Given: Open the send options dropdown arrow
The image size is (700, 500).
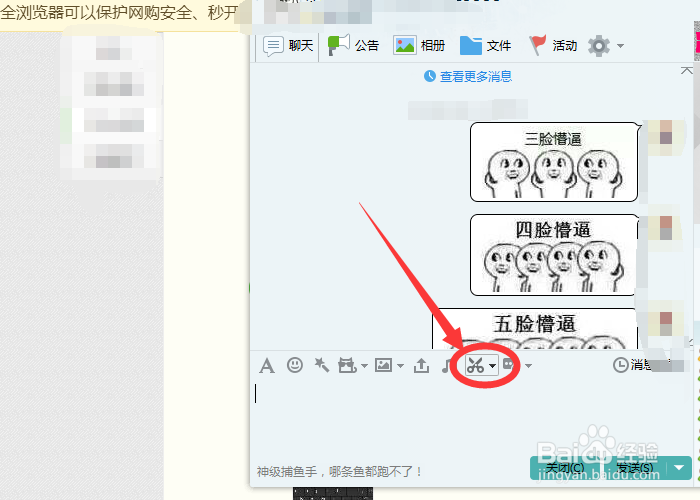Looking at the screenshot, I should [679, 468].
